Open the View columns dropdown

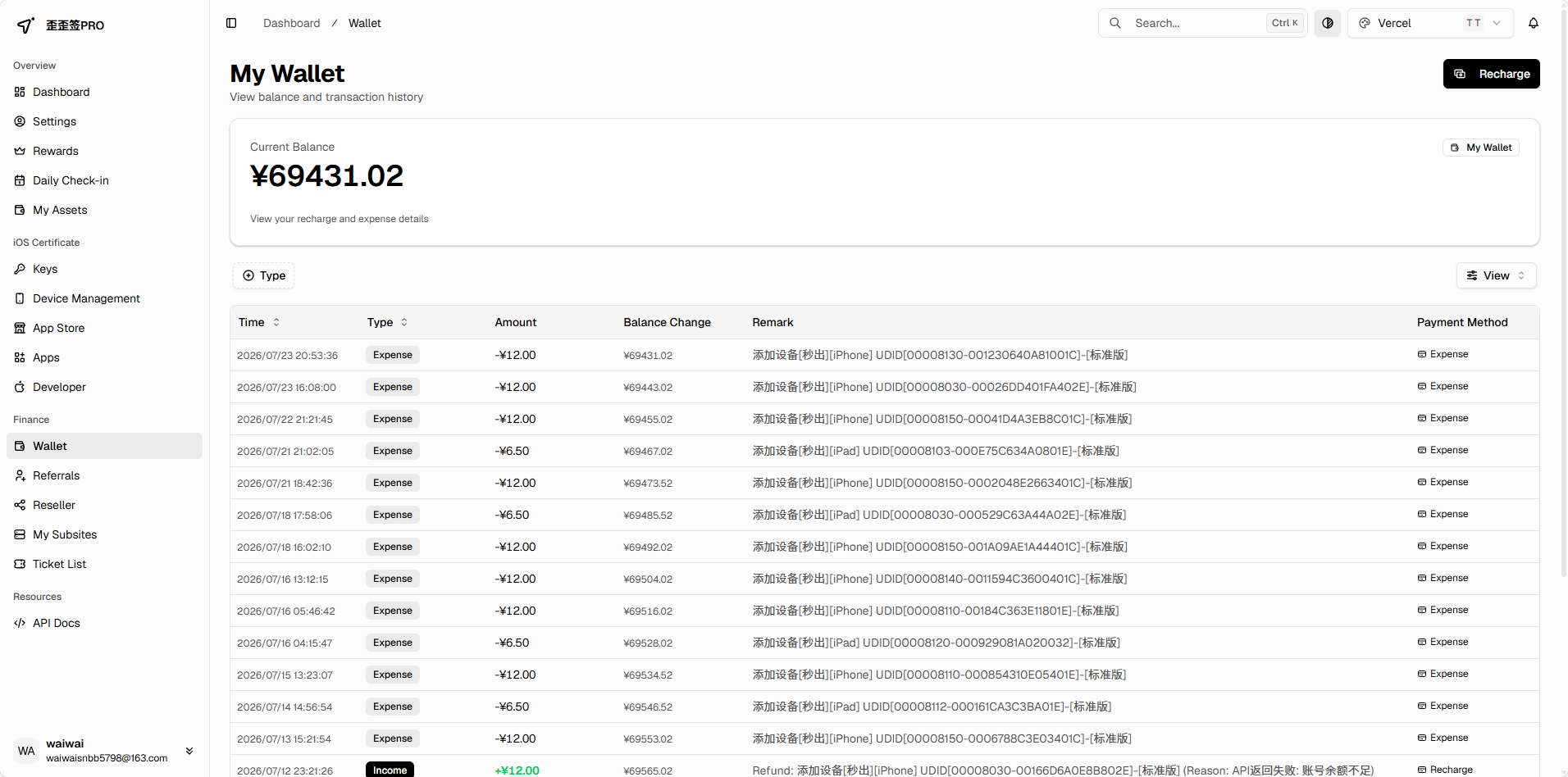[1497, 275]
